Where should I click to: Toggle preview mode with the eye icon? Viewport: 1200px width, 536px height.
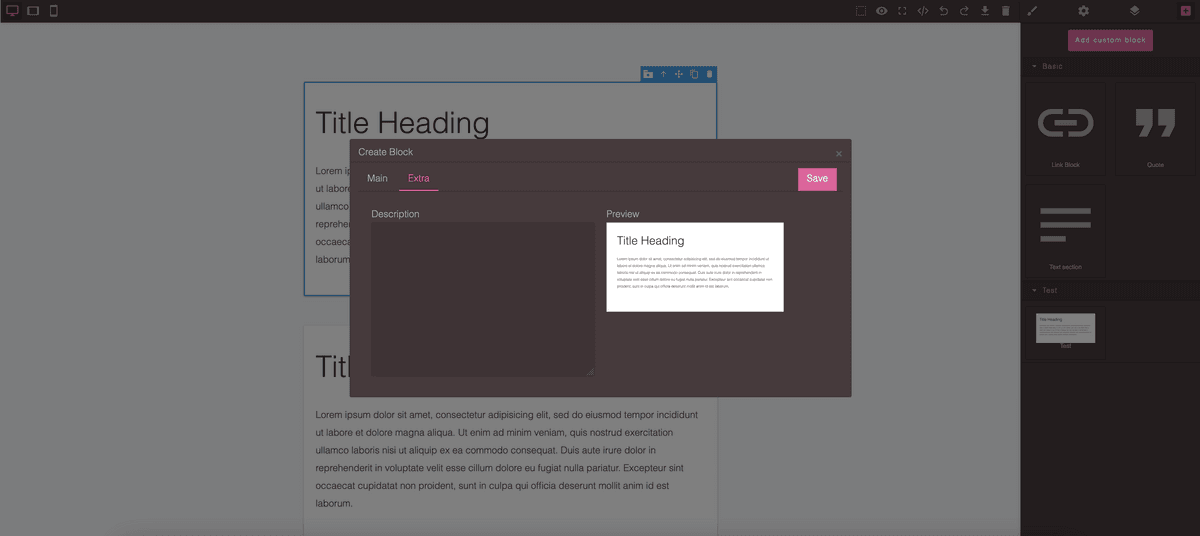tap(882, 11)
